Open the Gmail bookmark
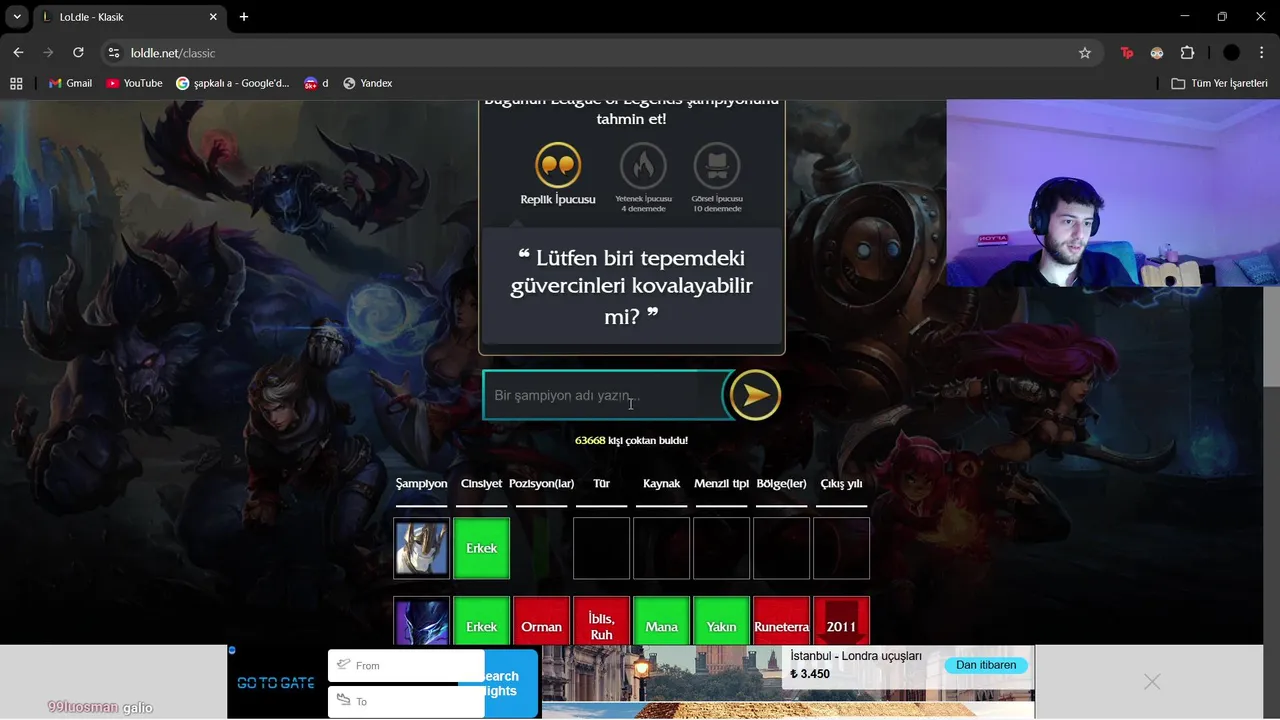The image size is (1280, 720). click(x=71, y=83)
